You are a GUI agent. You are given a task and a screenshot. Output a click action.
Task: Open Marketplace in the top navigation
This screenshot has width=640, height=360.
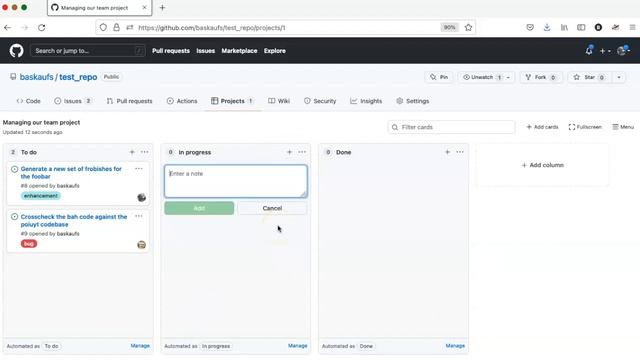(240, 51)
